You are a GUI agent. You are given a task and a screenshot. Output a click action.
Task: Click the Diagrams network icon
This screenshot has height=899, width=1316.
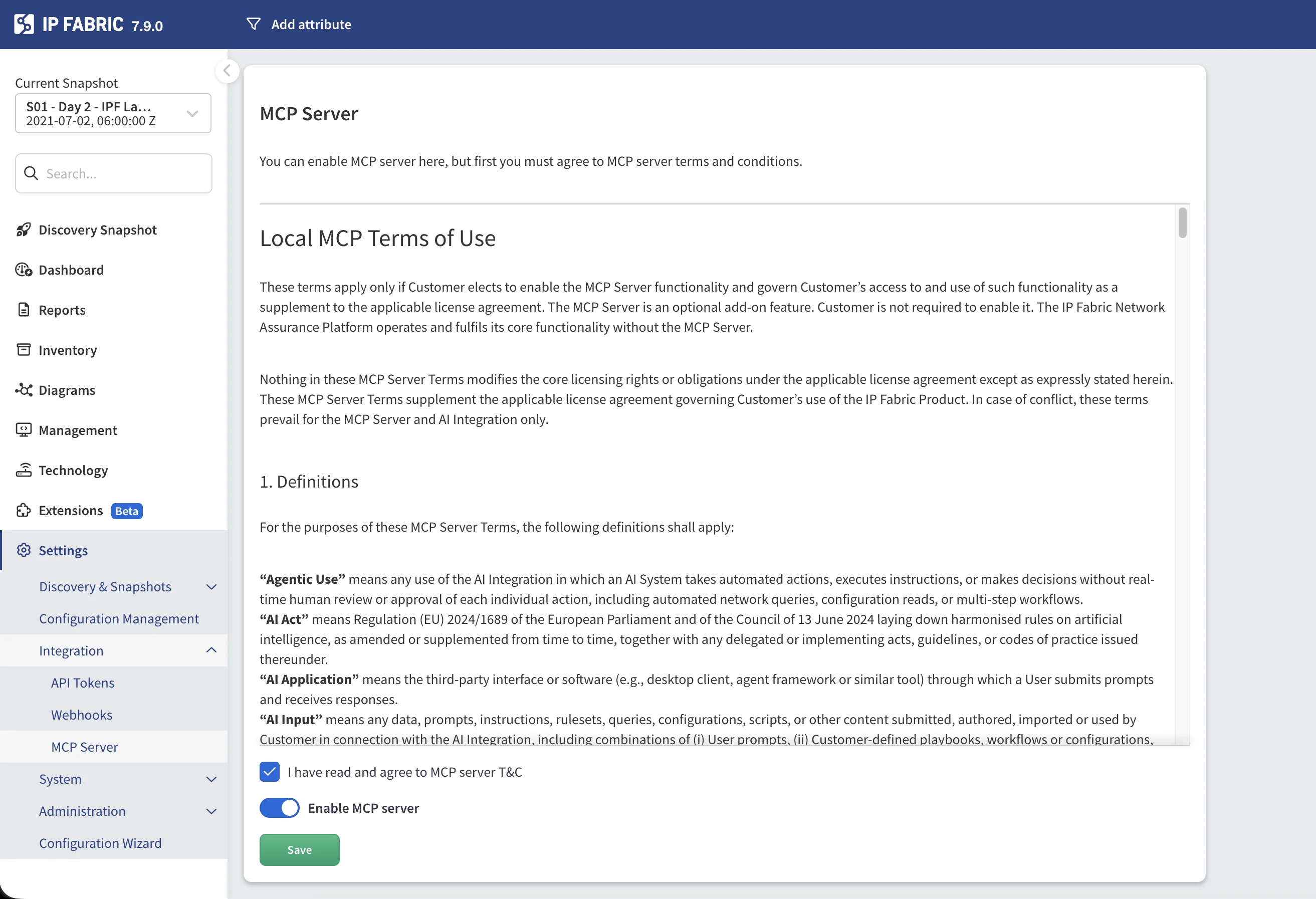point(23,390)
